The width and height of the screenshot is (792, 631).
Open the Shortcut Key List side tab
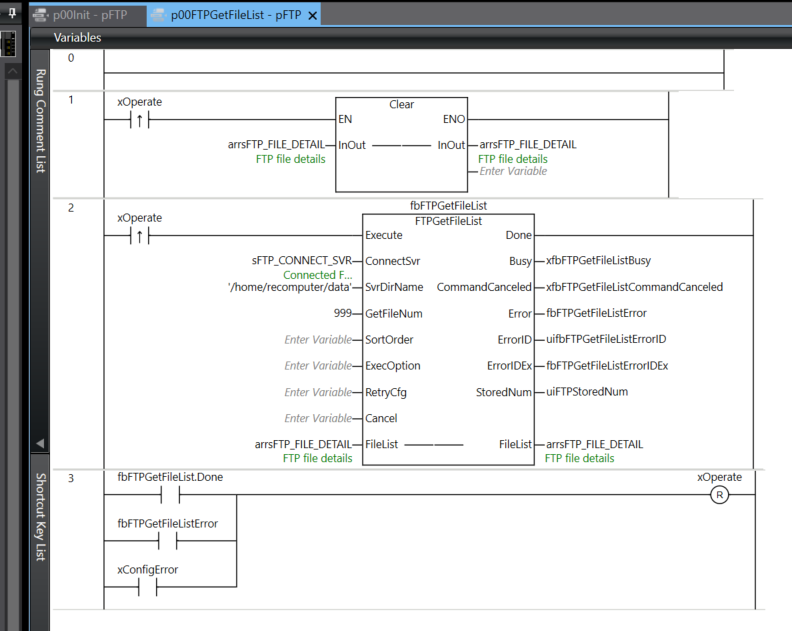point(40,517)
